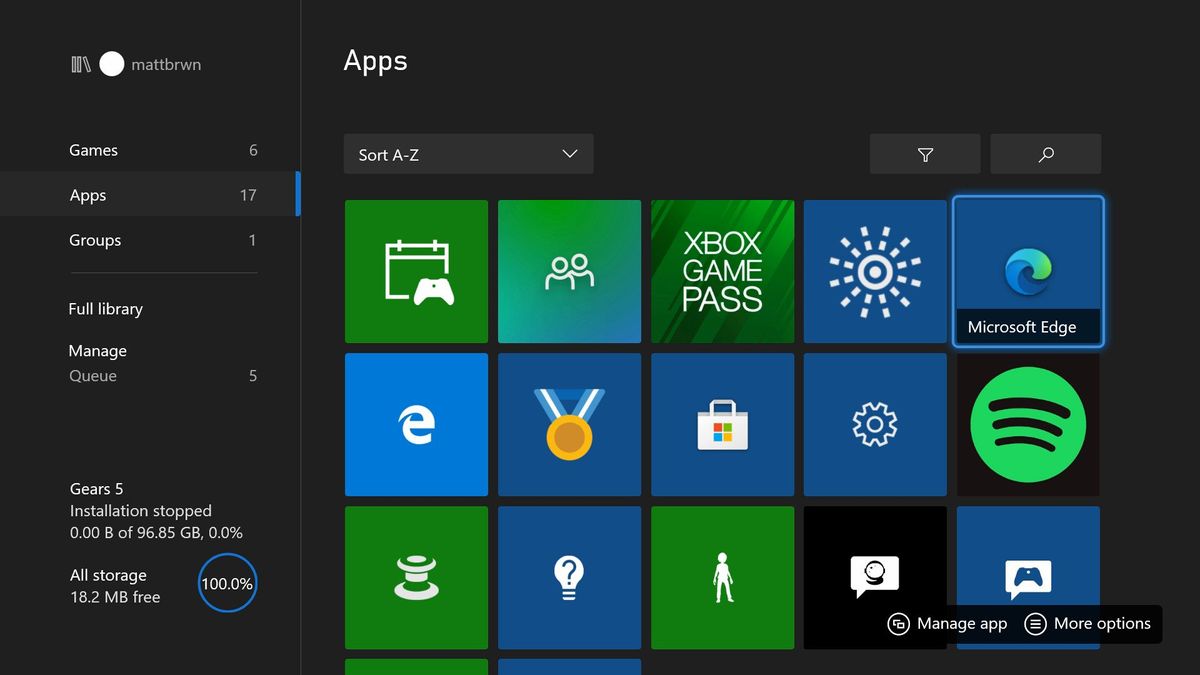This screenshot has height=675, width=1200.
Task: Launch Spotify from the apps grid
Action: (x=1028, y=424)
